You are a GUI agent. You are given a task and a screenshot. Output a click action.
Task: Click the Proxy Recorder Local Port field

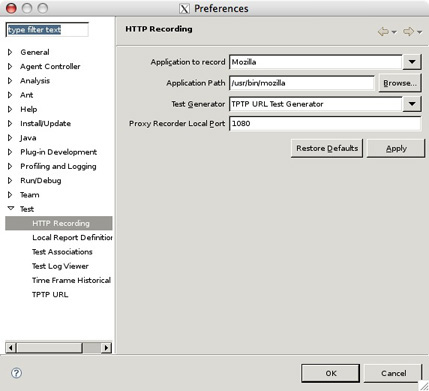325,124
